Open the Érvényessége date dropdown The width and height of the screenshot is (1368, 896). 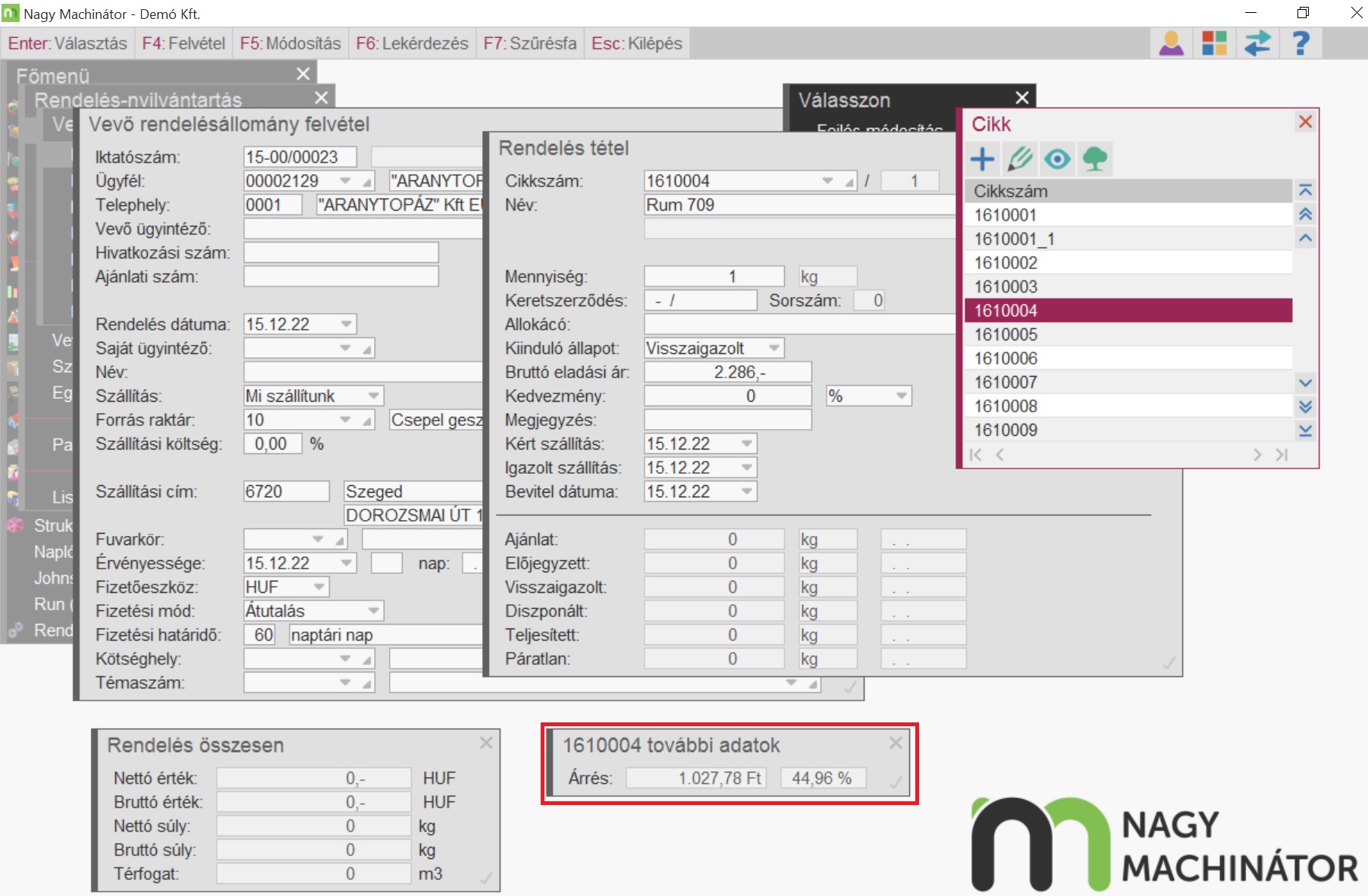[x=347, y=563]
